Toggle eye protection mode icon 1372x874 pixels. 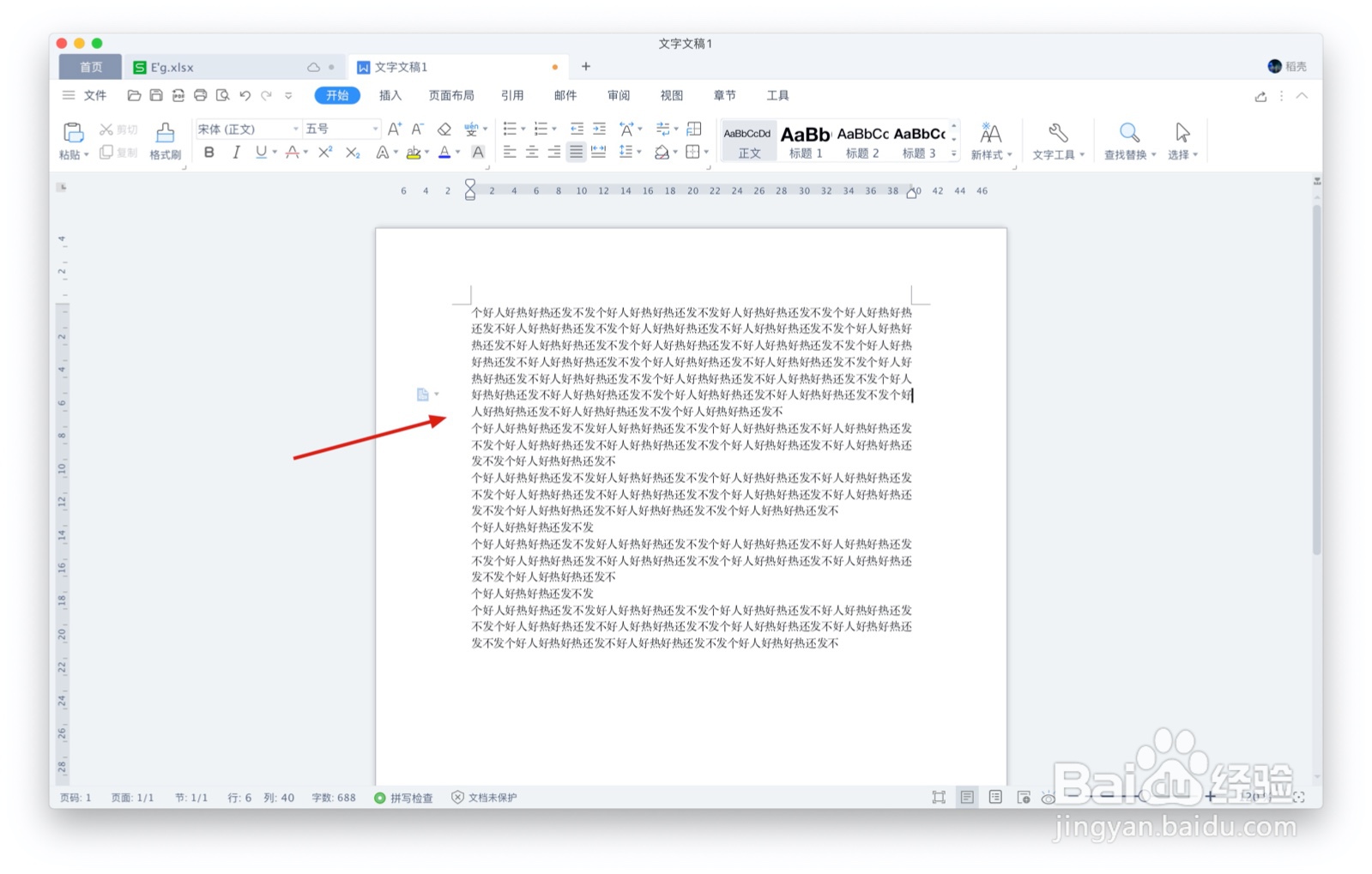coord(1049,798)
